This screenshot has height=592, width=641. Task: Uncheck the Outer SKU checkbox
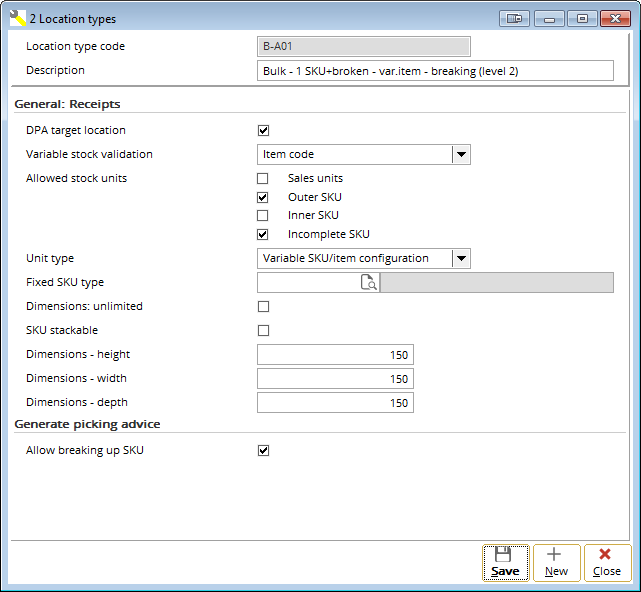coord(264,197)
